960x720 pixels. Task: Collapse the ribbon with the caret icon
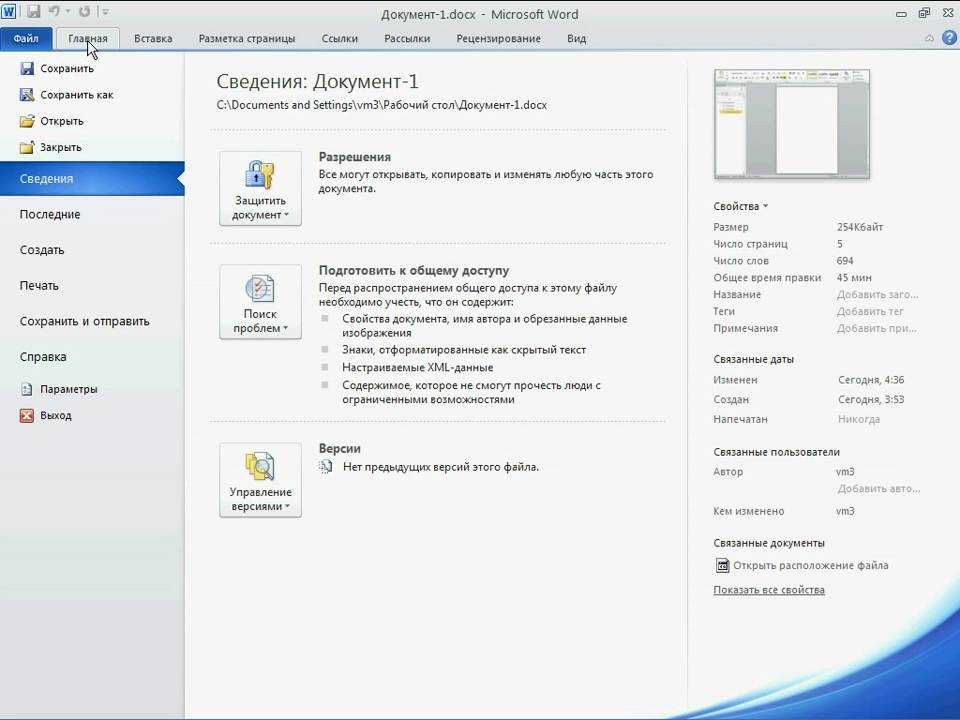pyautogui.click(x=929, y=38)
